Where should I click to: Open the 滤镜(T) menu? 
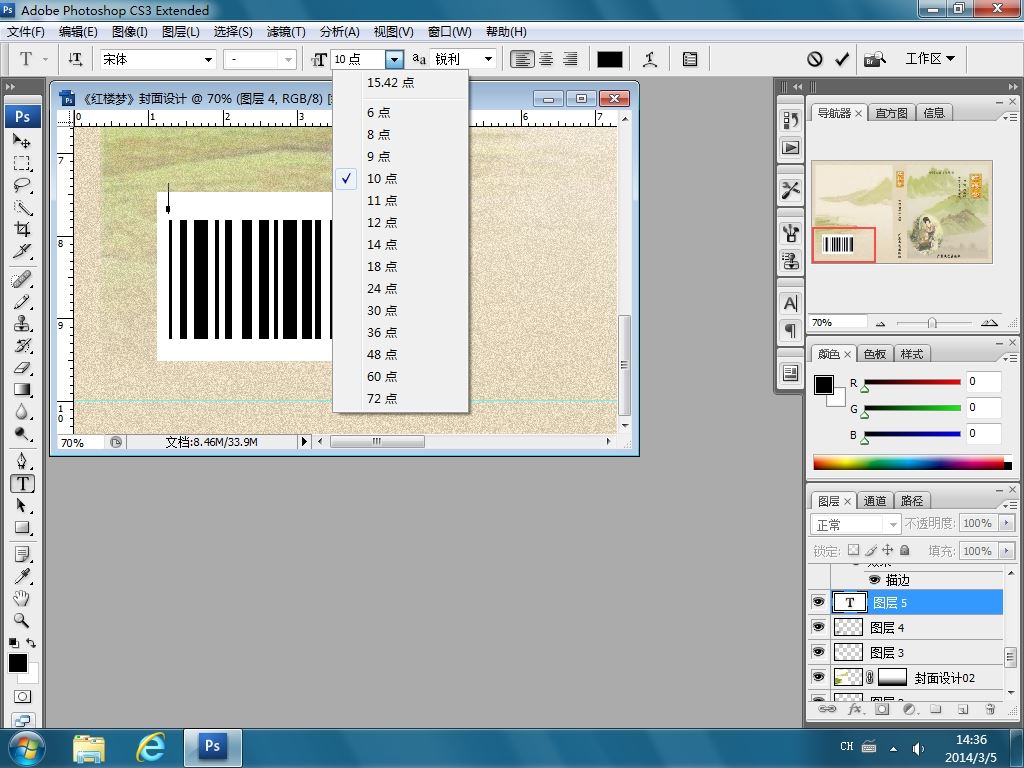tap(286, 32)
